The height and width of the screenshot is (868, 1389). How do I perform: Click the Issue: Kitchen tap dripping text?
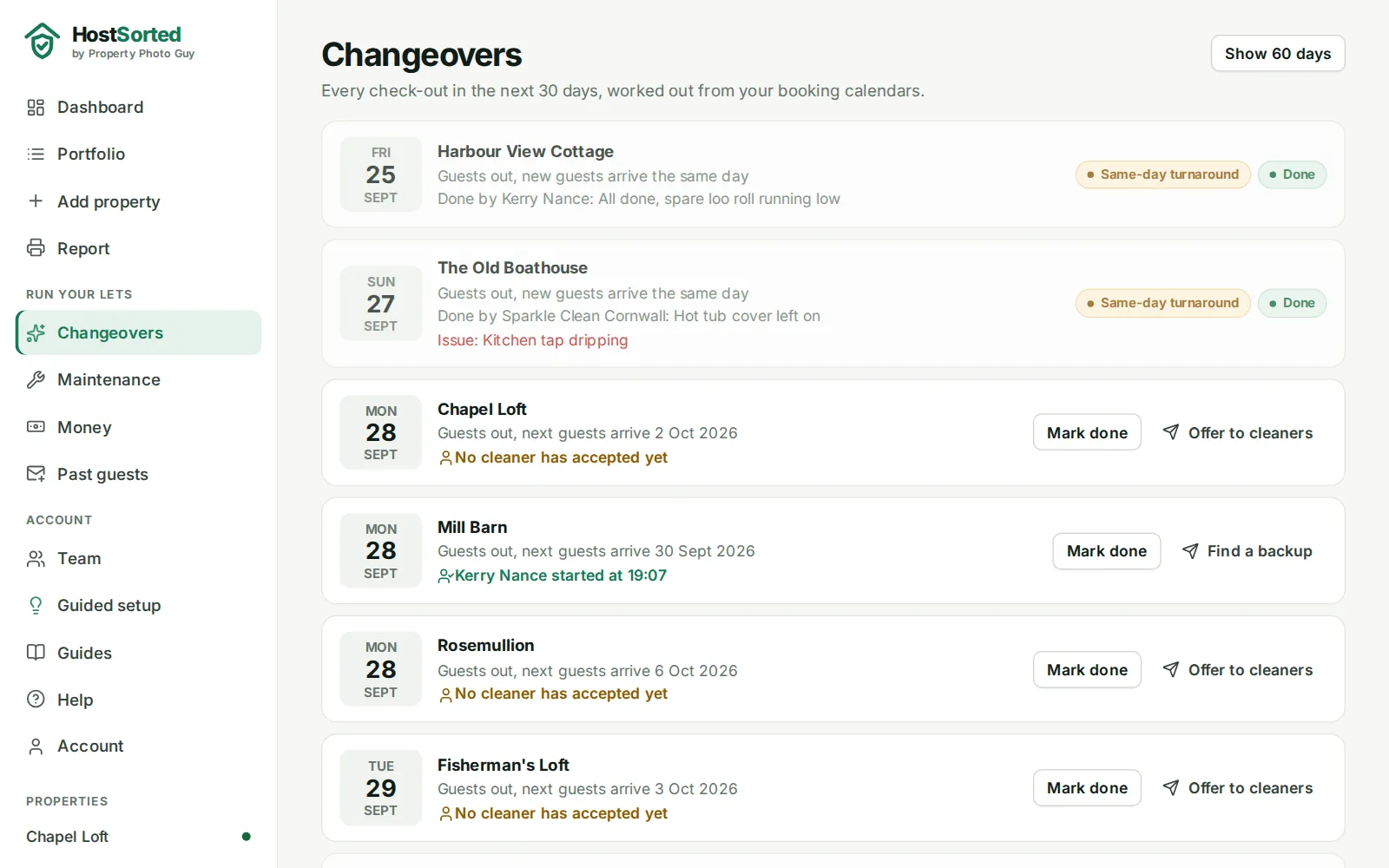(532, 340)
